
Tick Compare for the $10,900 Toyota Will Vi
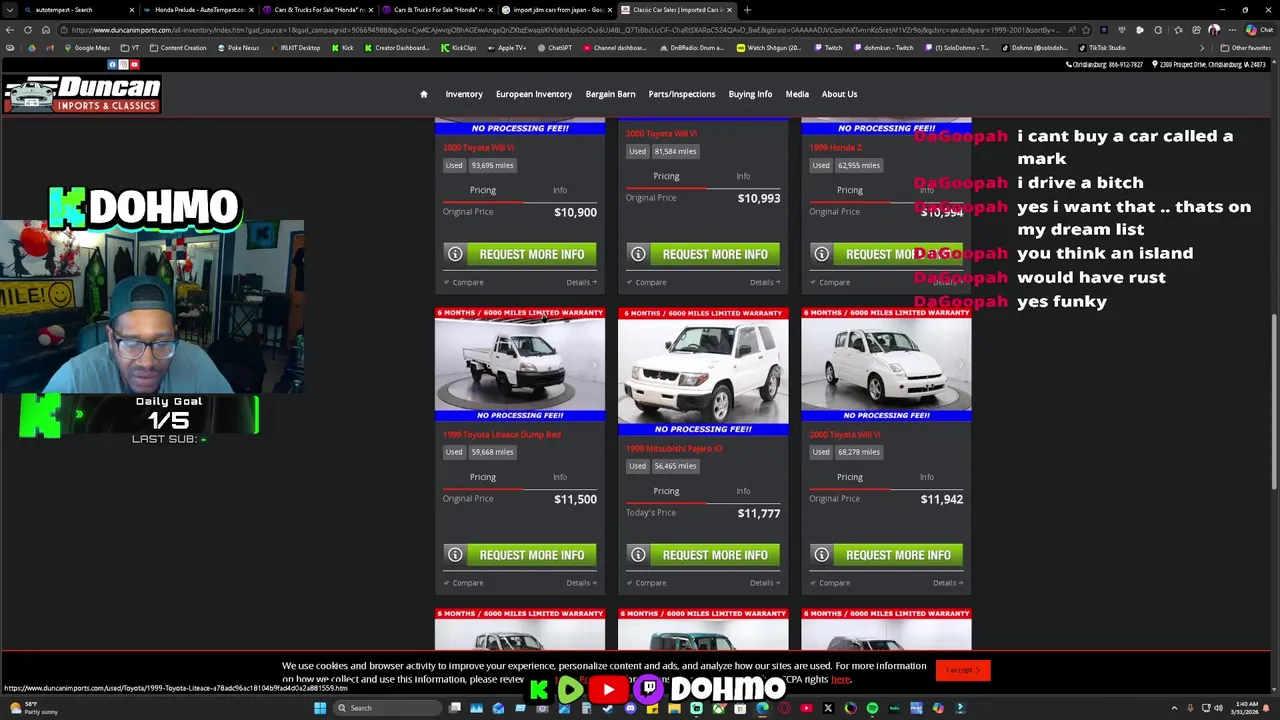tap(463, 282)
